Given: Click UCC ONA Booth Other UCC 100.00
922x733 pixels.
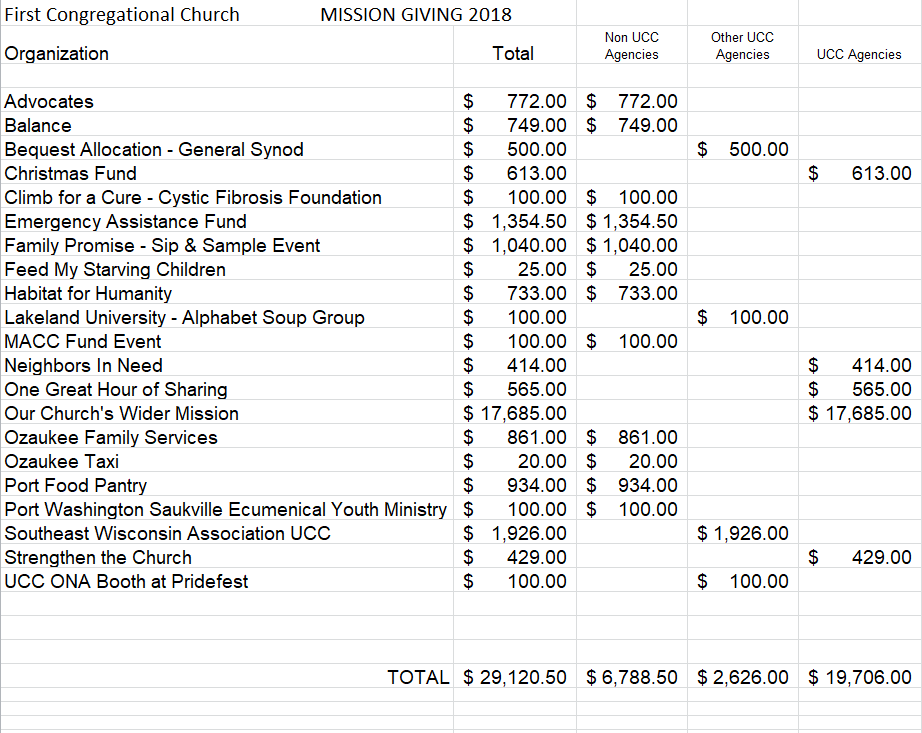Looking at the screenshot, I should tap(743, 581).
